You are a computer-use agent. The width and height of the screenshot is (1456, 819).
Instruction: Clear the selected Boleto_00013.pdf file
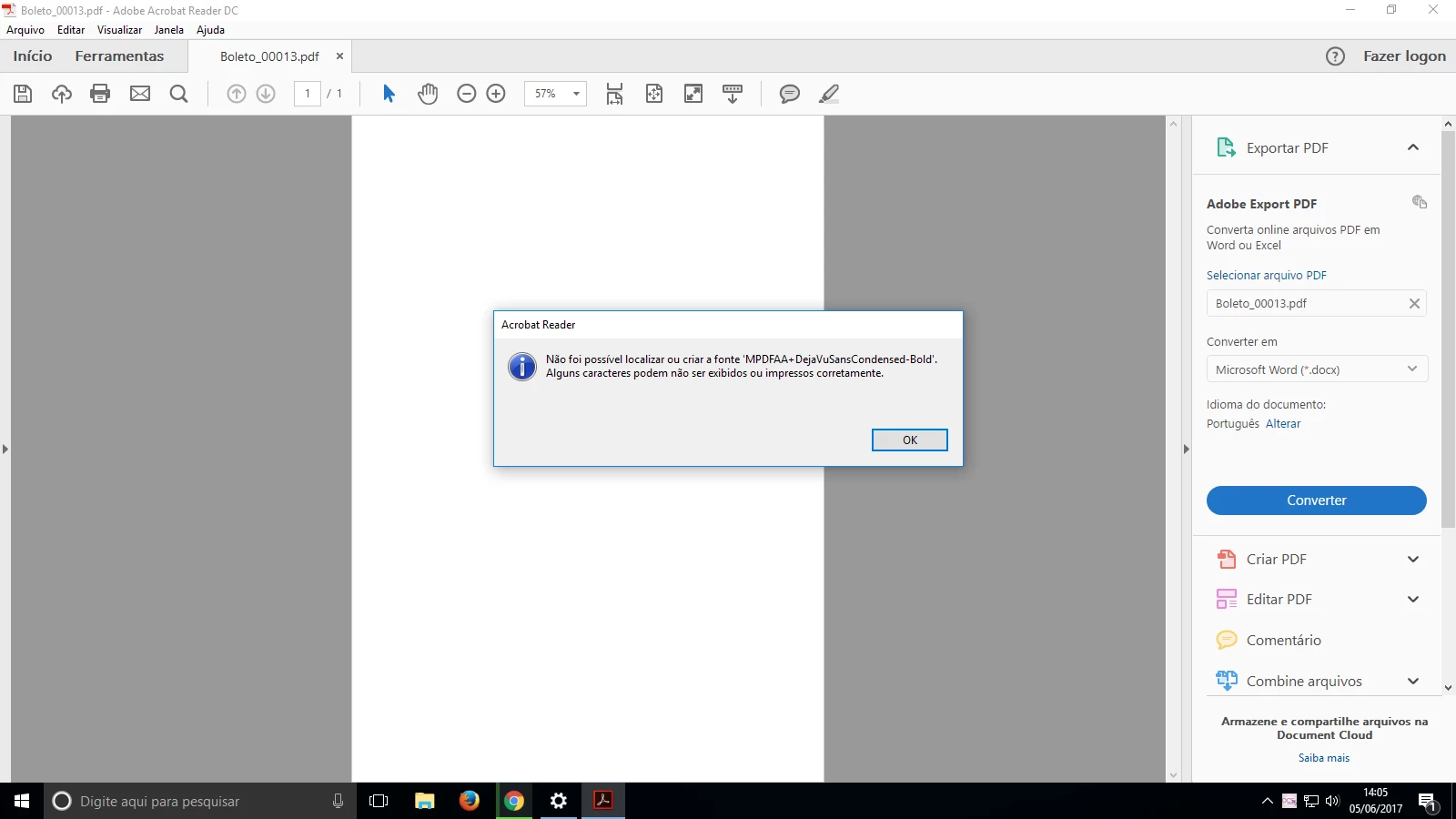point(1414,304)
